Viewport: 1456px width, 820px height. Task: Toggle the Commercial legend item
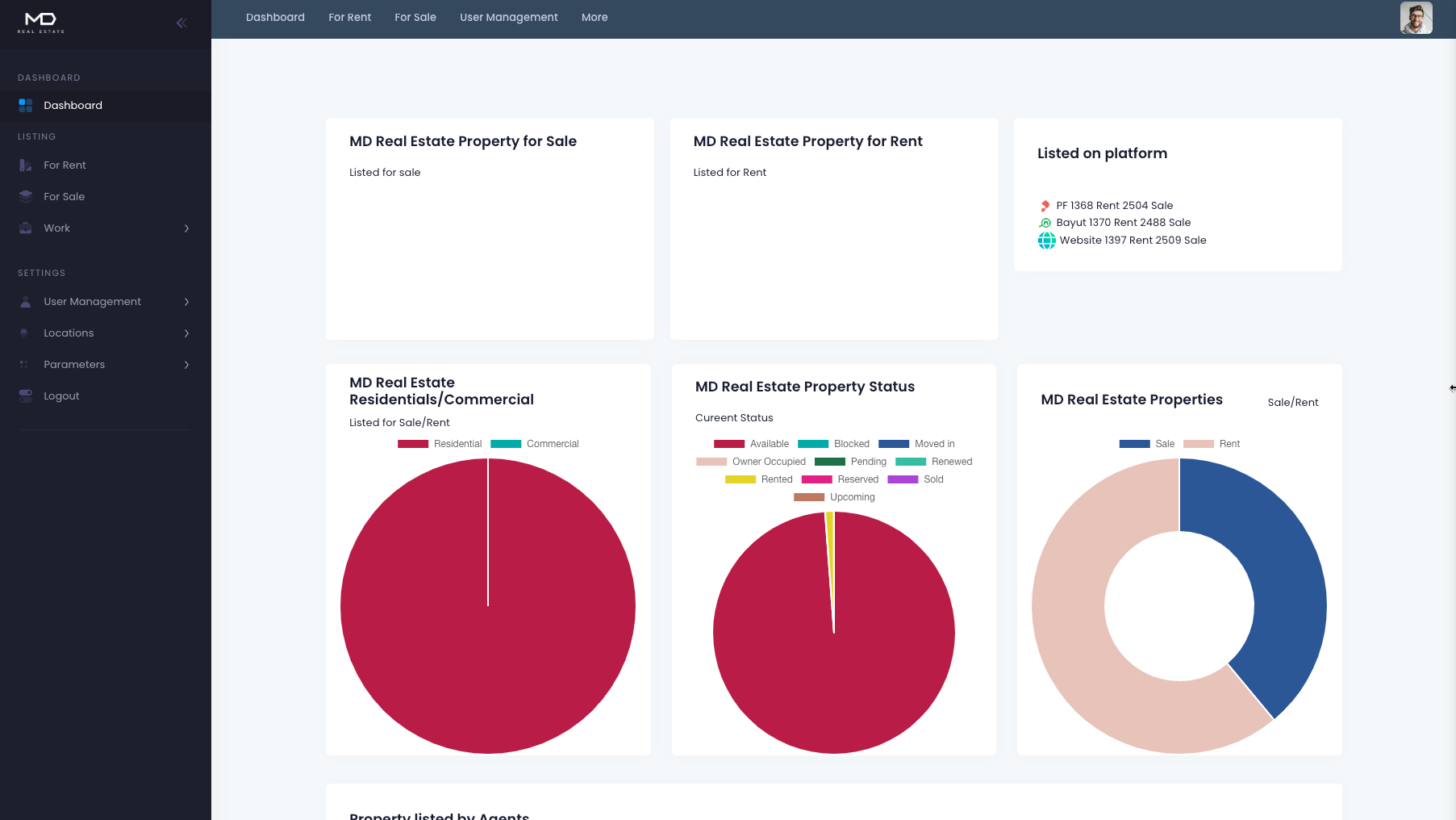(535, 444)
